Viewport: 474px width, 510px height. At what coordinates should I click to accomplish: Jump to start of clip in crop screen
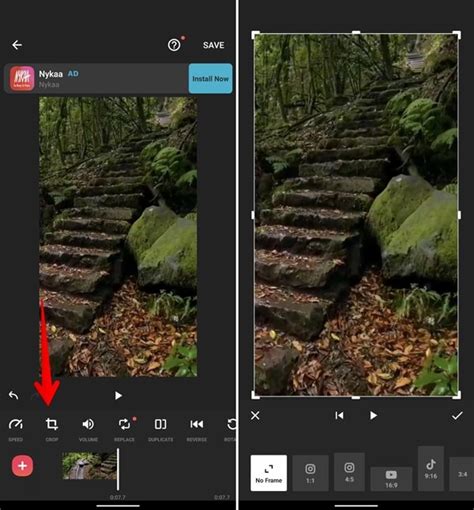[339, 415]
